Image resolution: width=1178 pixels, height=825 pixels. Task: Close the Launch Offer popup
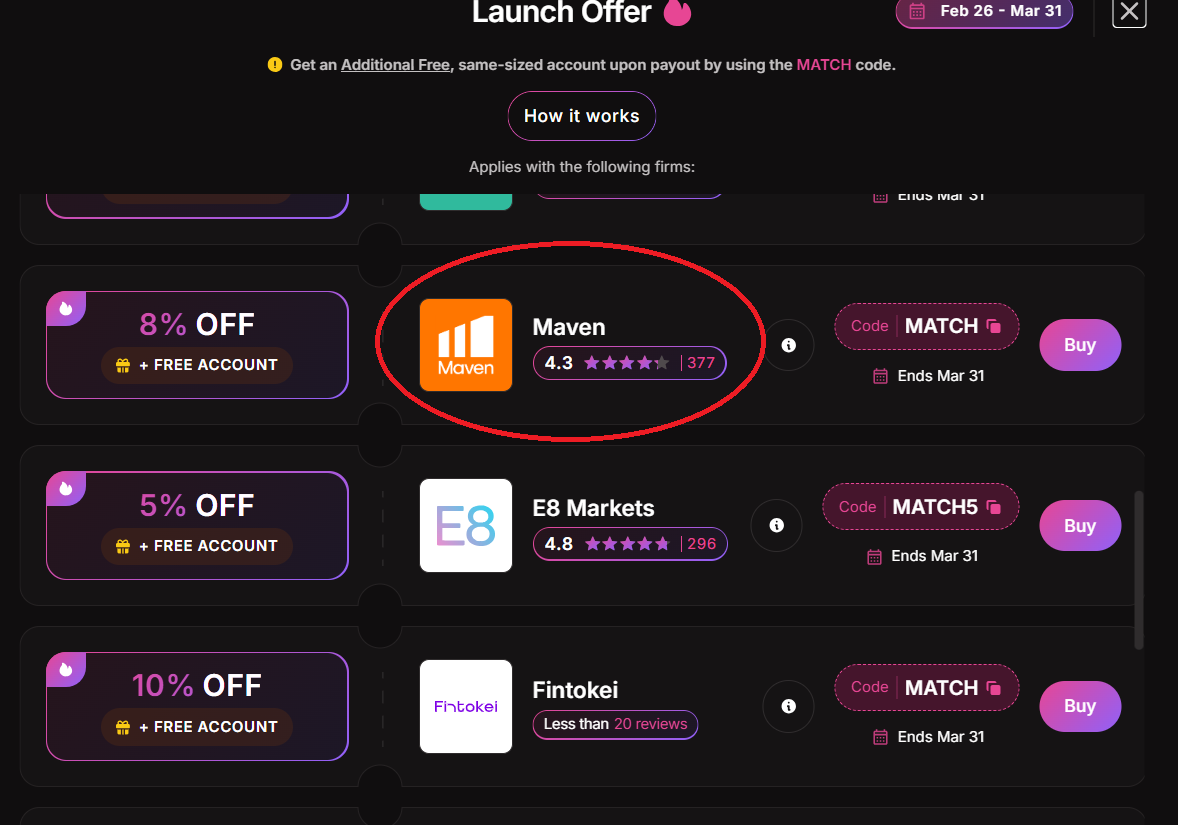tap(1129, 12)
